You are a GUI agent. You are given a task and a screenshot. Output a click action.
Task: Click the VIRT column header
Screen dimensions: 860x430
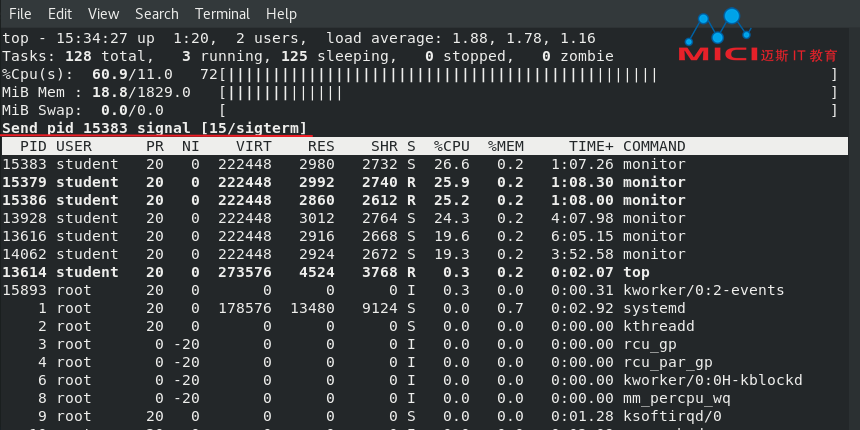[x=254, y=146]
